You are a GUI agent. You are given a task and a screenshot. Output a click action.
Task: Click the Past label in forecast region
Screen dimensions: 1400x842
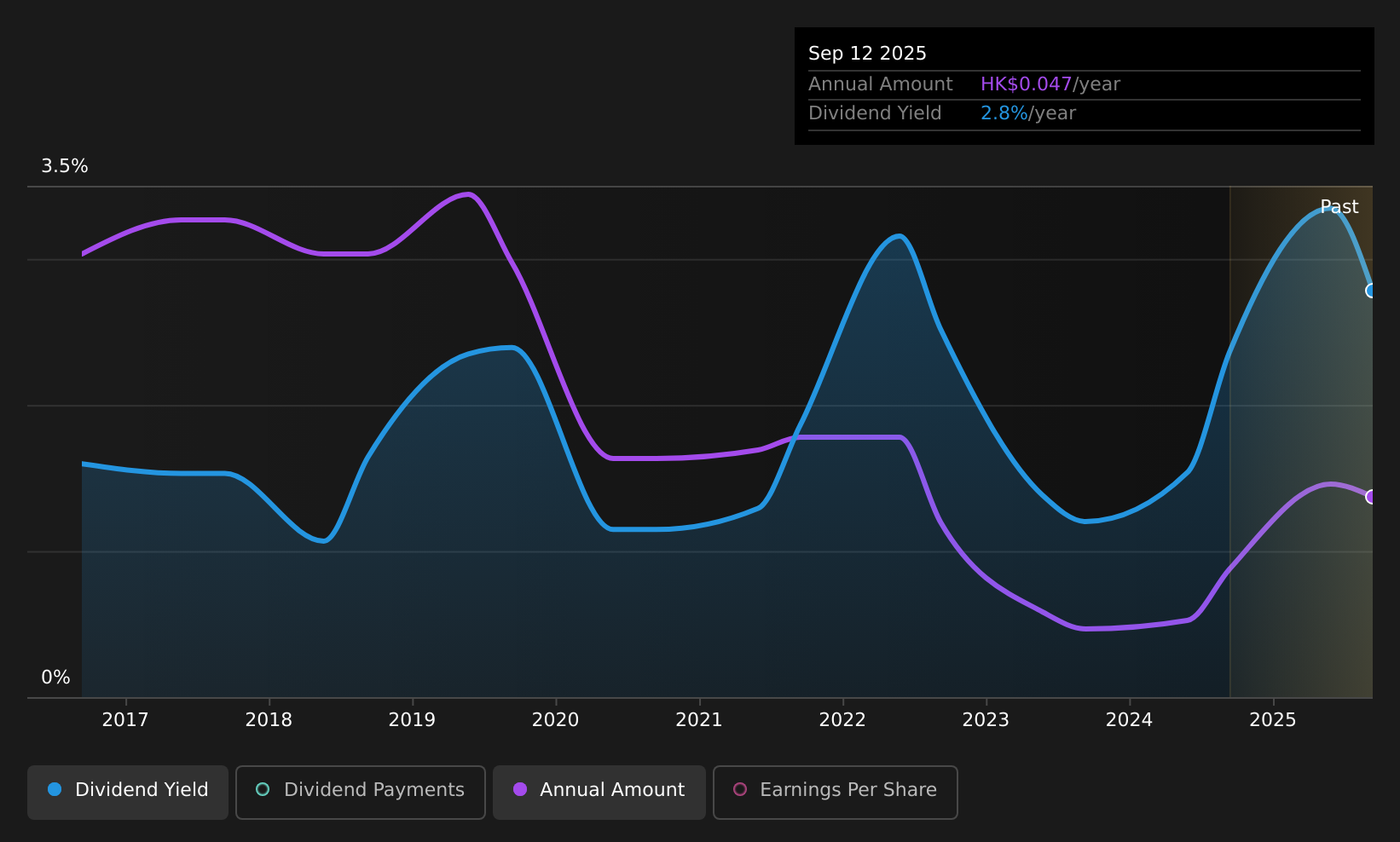(x=1339, y=207)
